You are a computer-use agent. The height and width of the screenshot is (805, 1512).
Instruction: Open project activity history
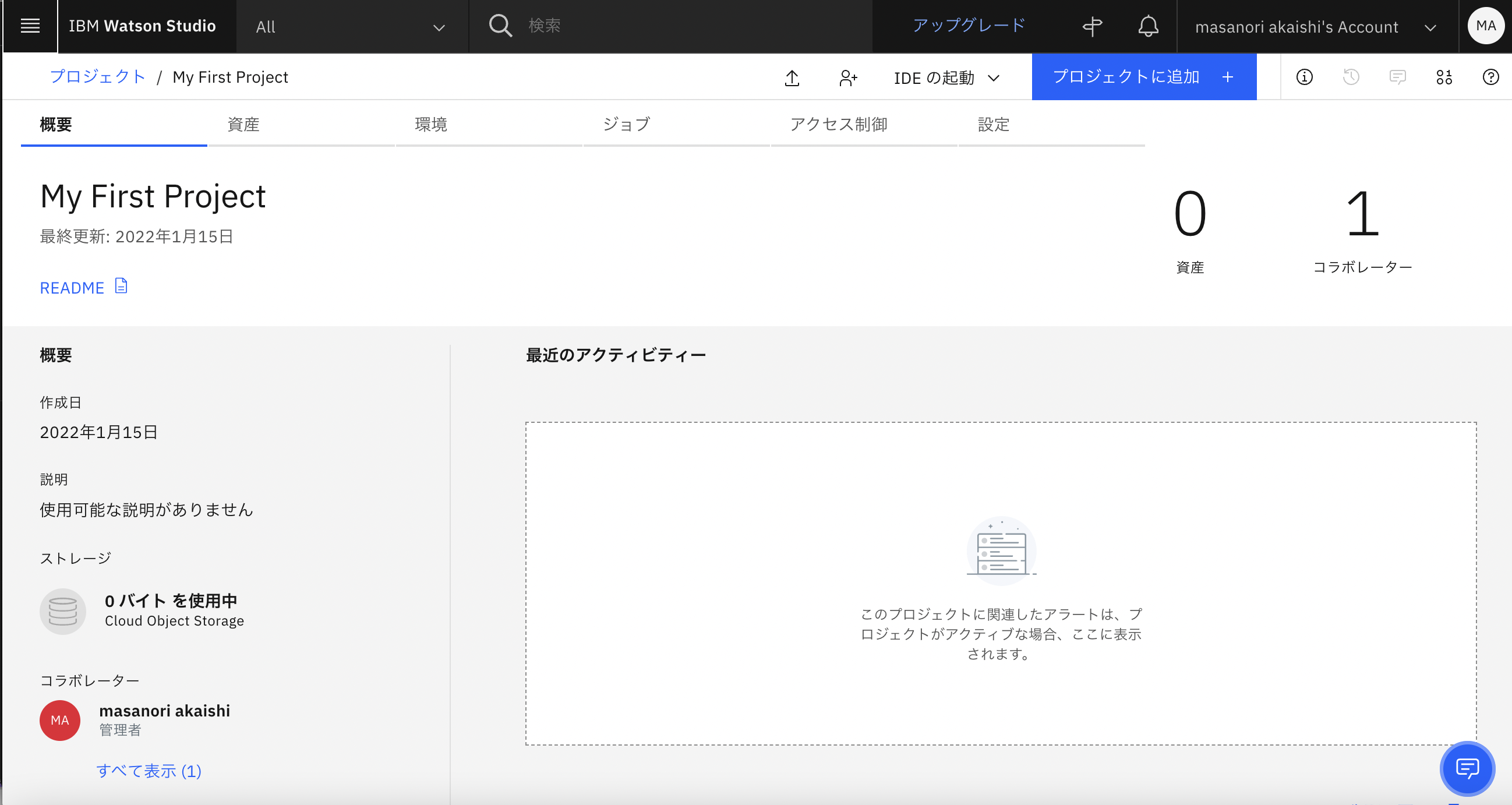[x=1350, y=77]
